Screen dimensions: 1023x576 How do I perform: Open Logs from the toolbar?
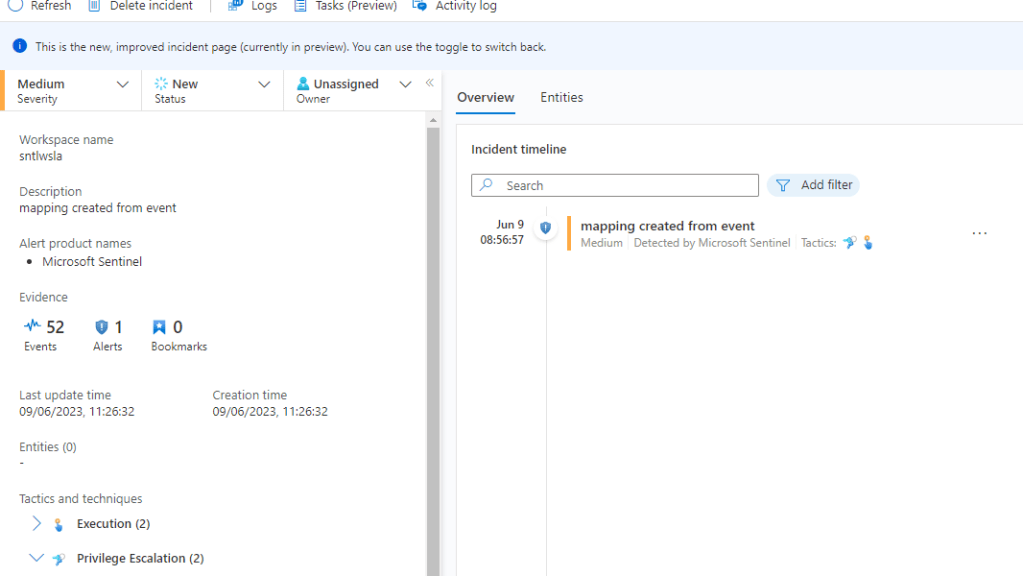236,6
